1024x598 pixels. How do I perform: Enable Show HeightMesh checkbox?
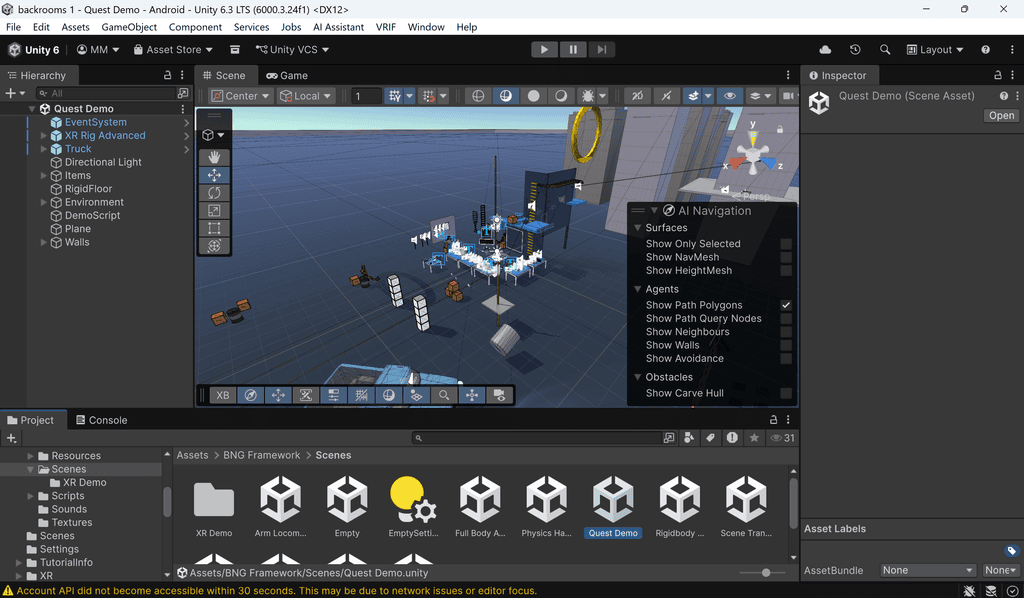click(786, 270)
